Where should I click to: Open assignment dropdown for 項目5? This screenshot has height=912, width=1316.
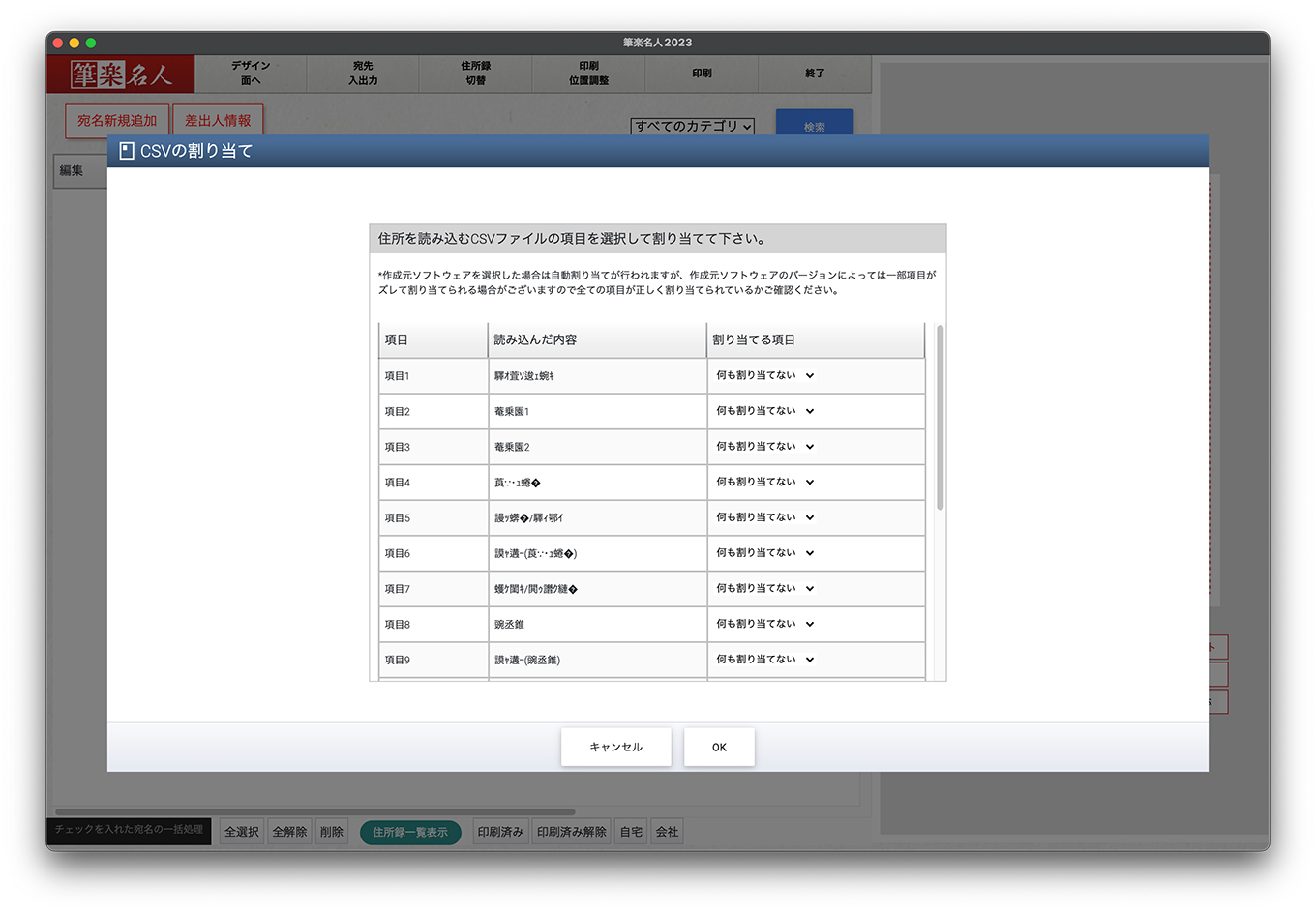coord(764,517)
